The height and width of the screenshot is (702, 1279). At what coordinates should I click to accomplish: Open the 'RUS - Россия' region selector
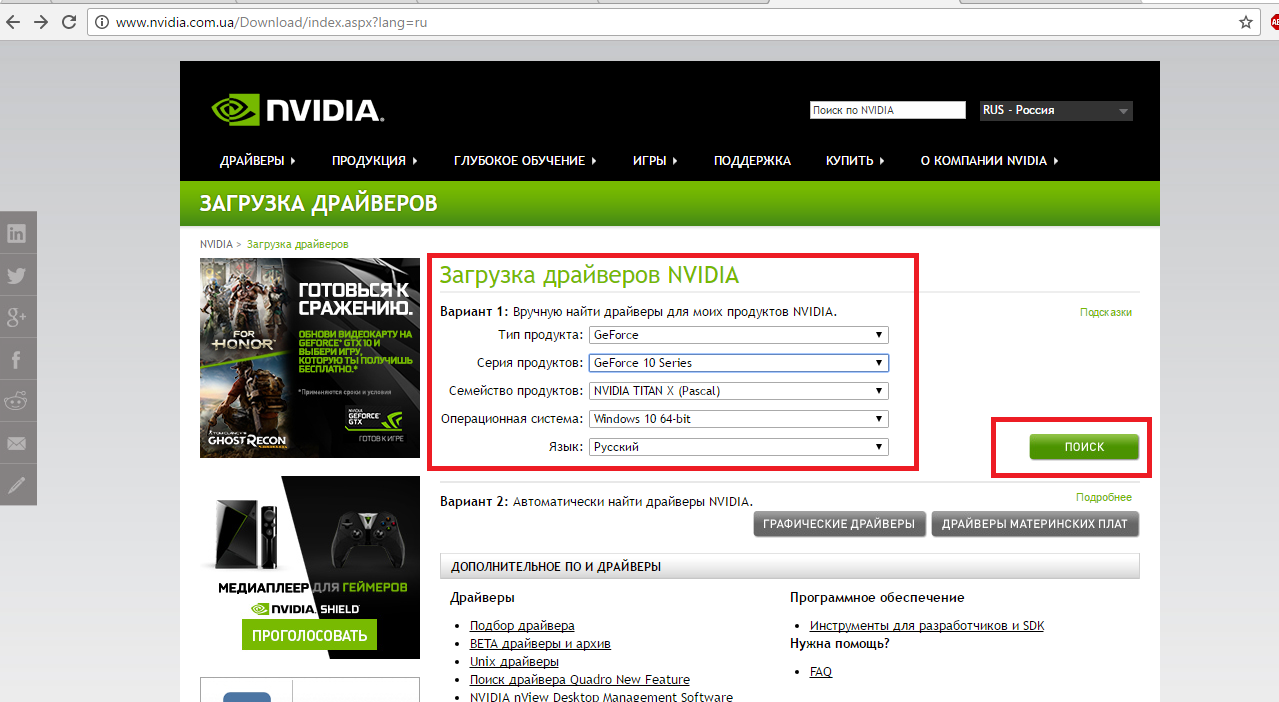tap(1056, 110)
